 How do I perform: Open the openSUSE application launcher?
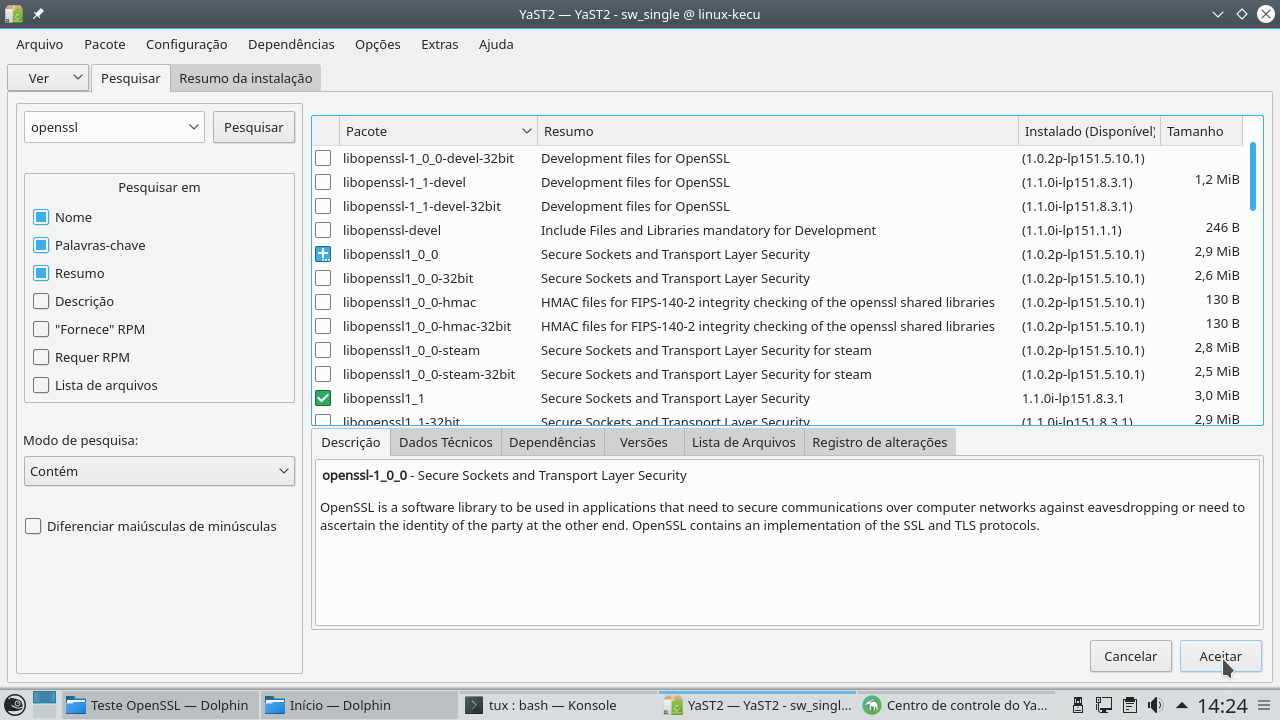coord(14,705)
